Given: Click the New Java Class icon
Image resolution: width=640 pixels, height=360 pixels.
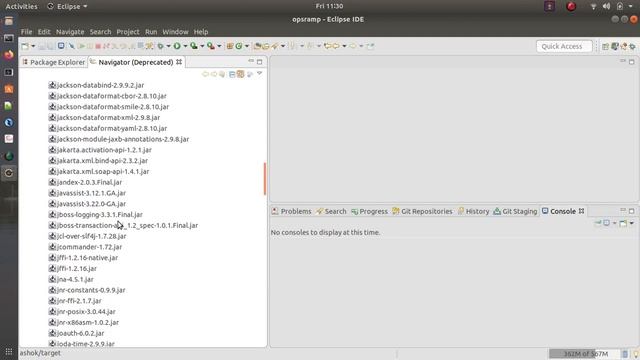Looking at the screenshot, I should pyautogui.click(x=239, y=46).
